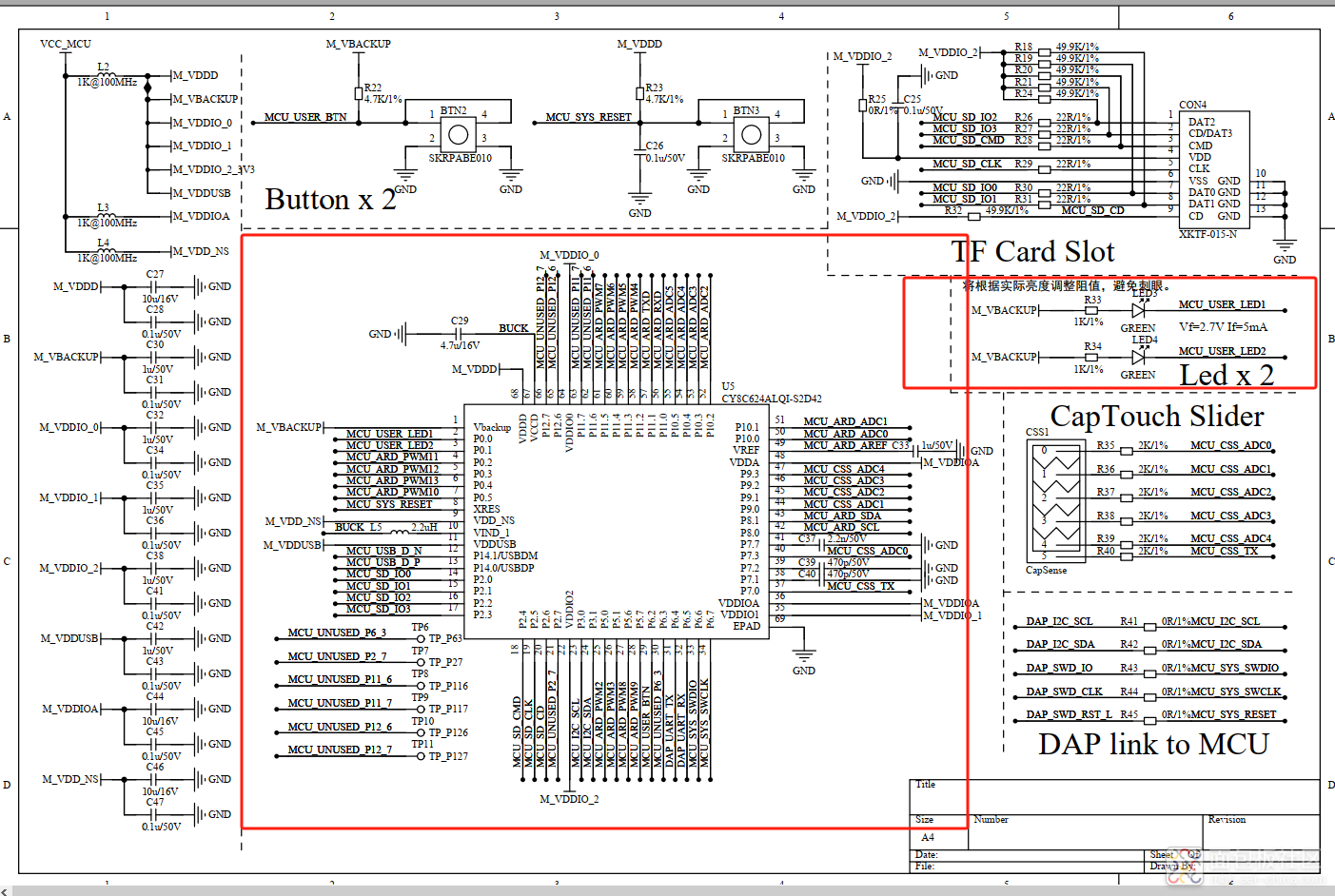Click the ground symbol beside CON4 connector

1285,243
